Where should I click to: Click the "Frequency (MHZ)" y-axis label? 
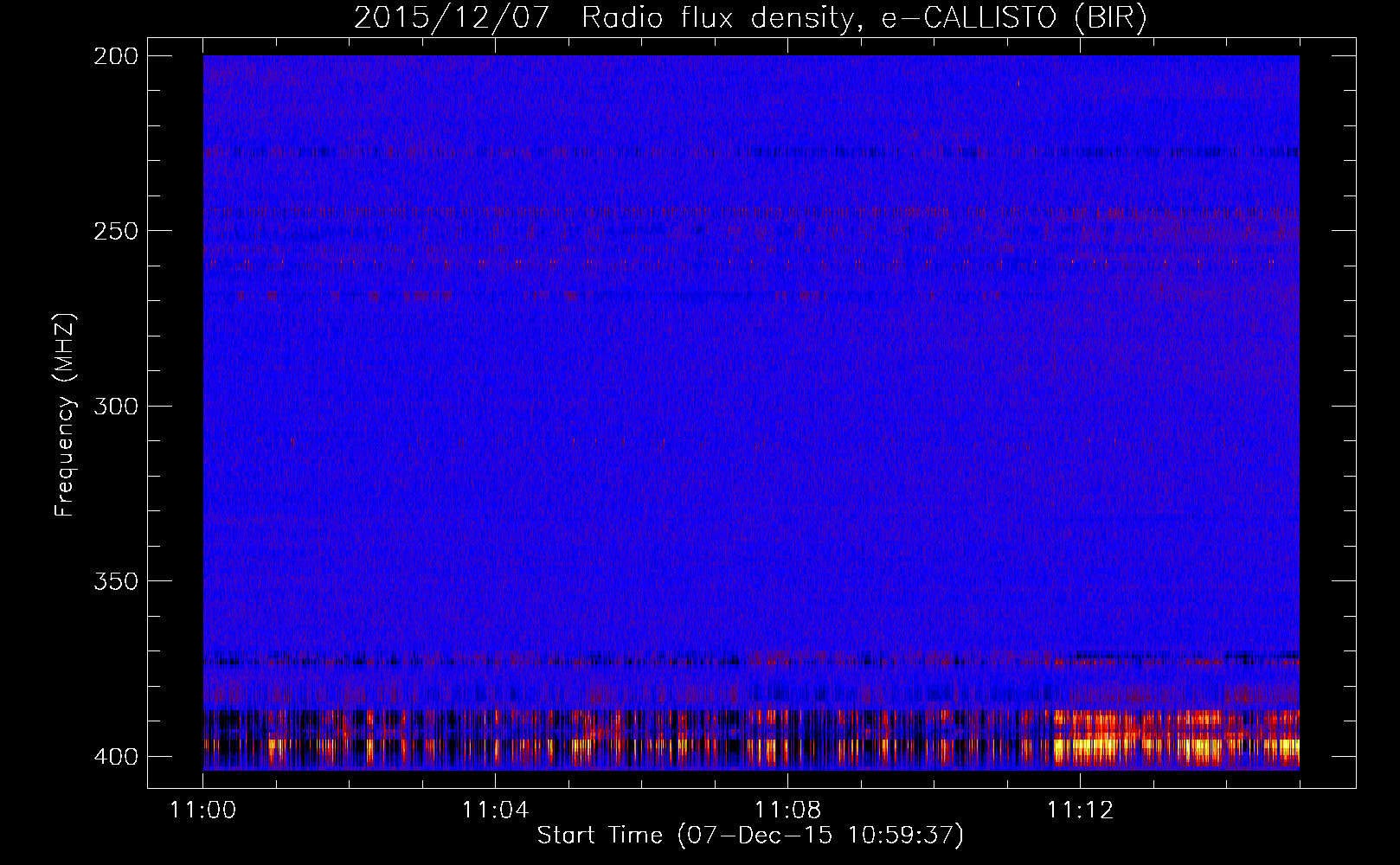65,414
